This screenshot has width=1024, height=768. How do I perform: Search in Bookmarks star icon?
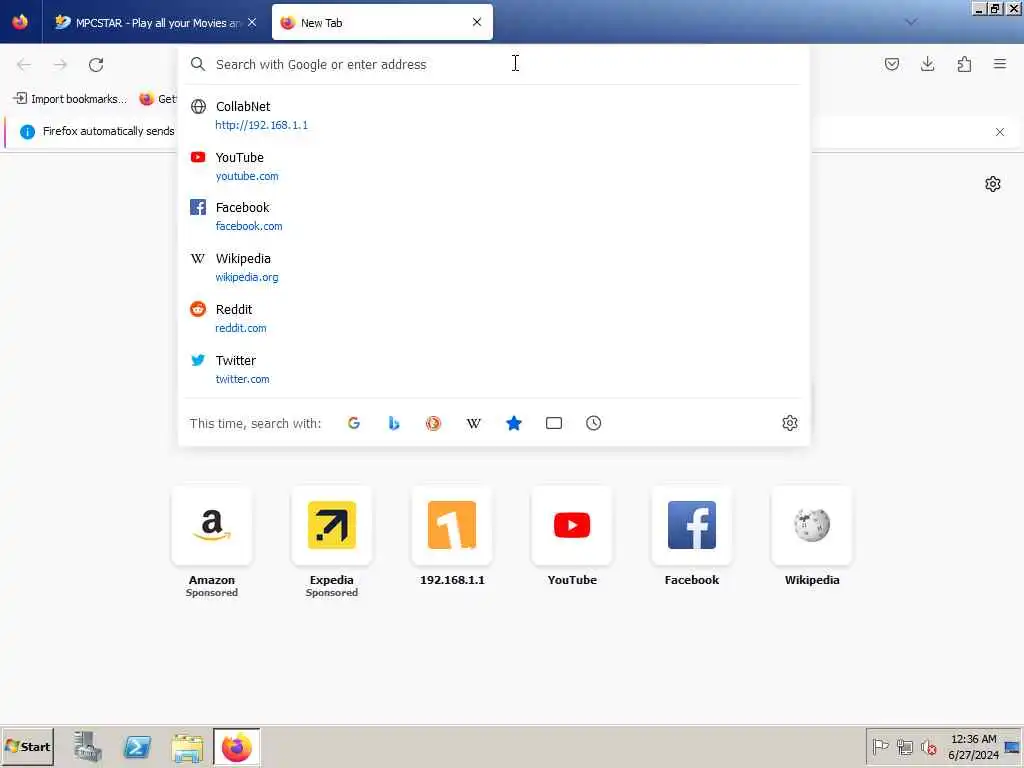coord(514,423)
